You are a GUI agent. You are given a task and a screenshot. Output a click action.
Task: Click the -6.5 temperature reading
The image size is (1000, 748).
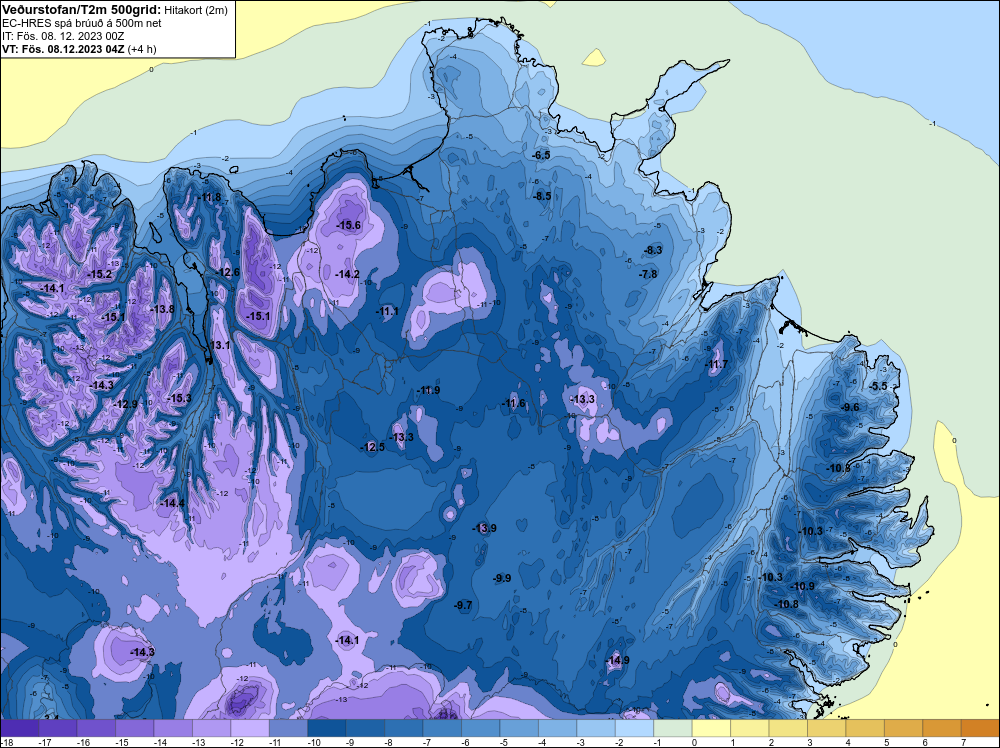(x=541, y=155)
